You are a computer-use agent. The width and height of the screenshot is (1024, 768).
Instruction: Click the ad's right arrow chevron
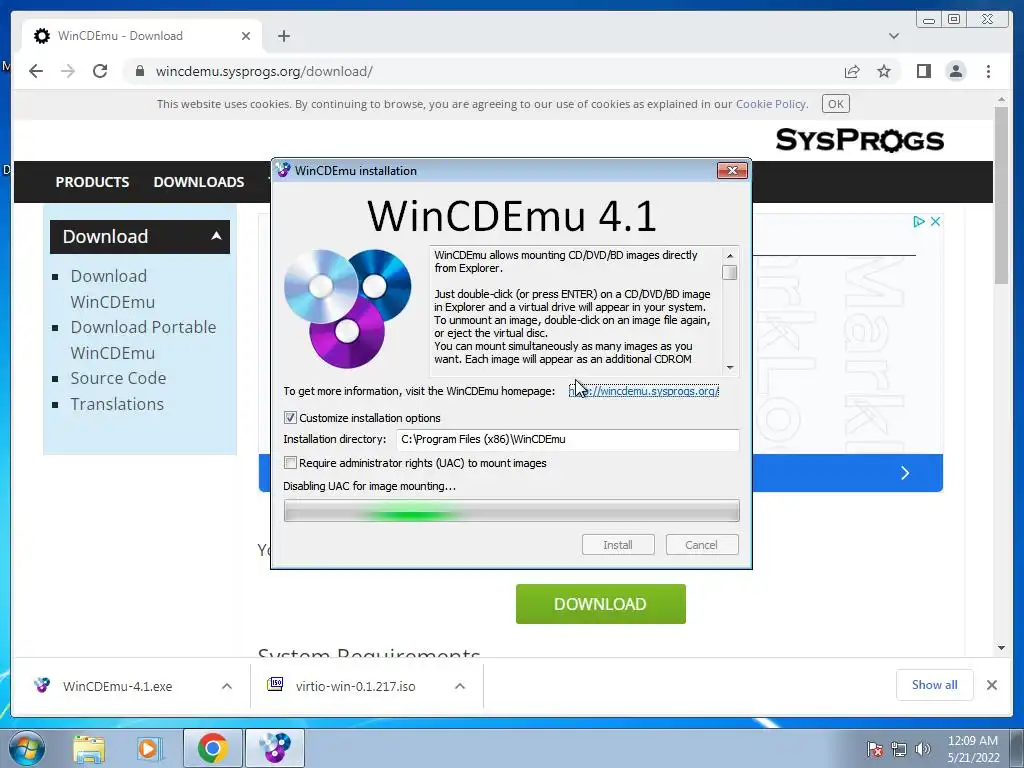point(905,473)
